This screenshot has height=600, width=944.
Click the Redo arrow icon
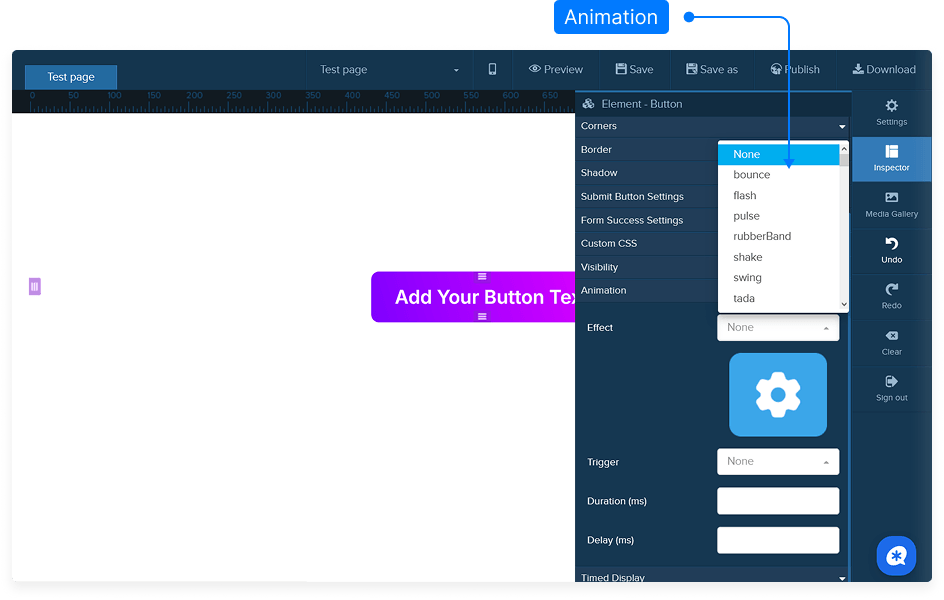(891, 290)
